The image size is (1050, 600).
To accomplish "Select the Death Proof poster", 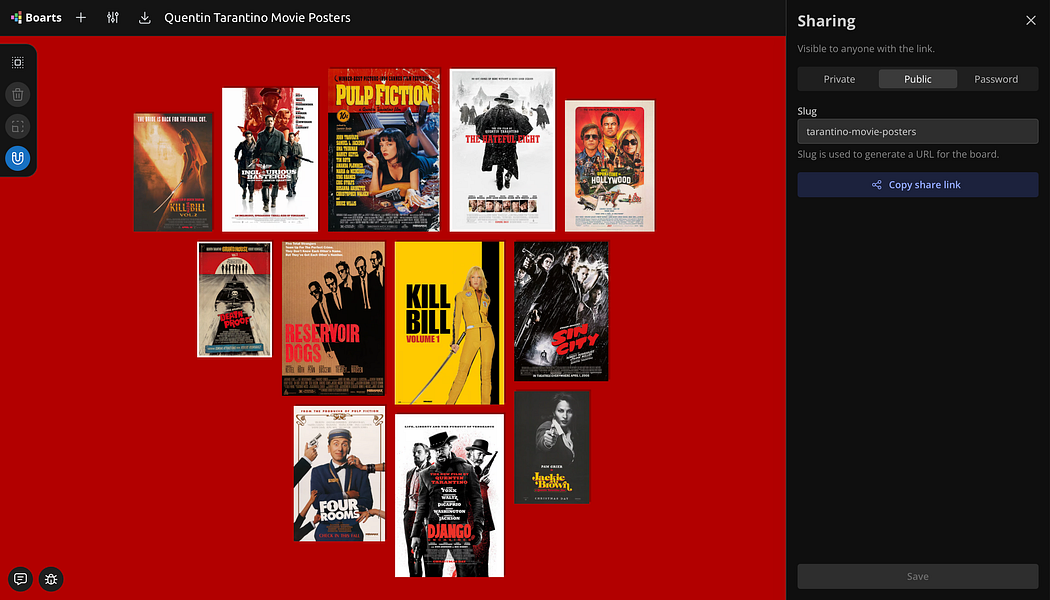I will point(234,299).
